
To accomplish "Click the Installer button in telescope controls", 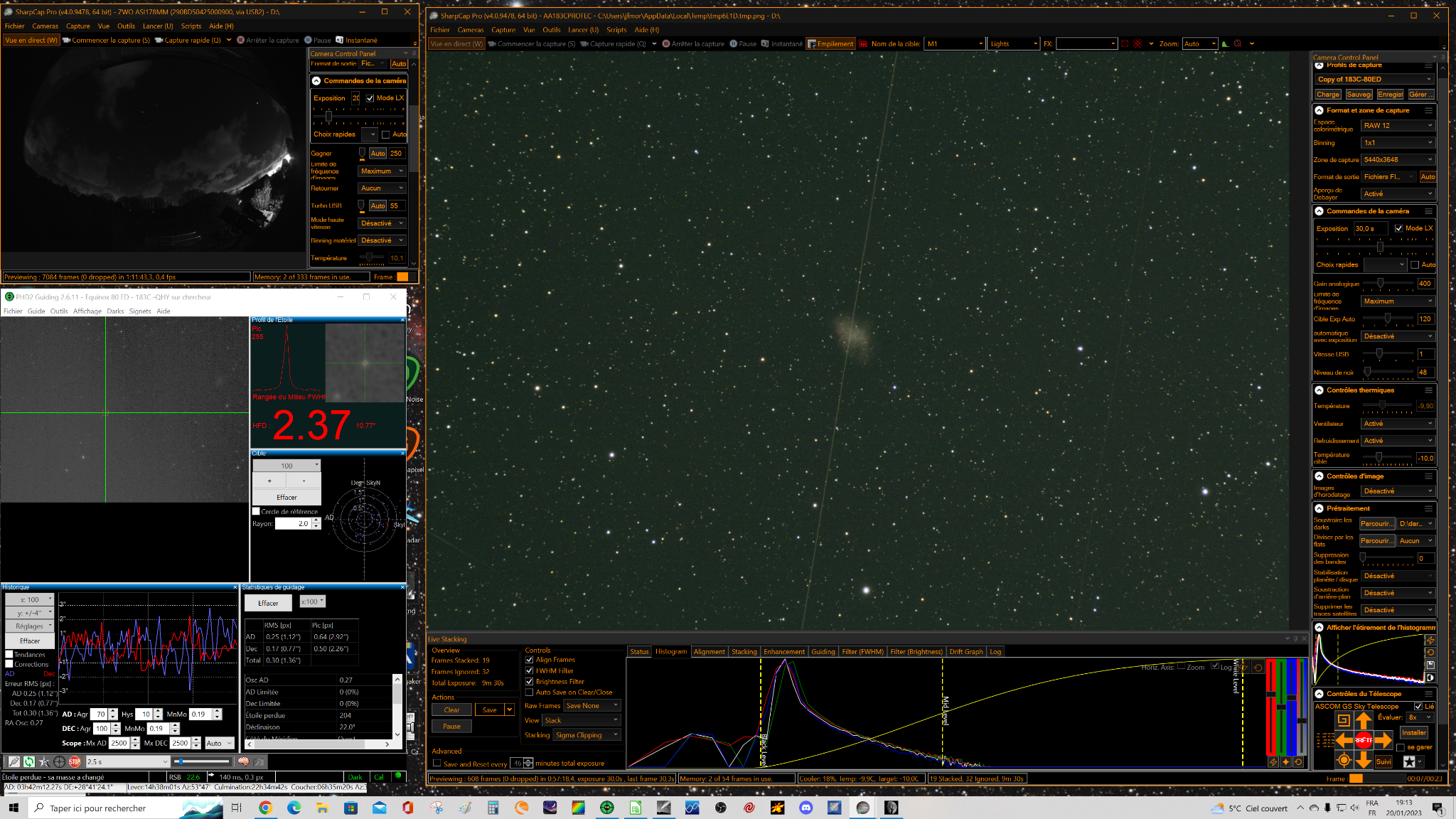I will [1414, 732].
